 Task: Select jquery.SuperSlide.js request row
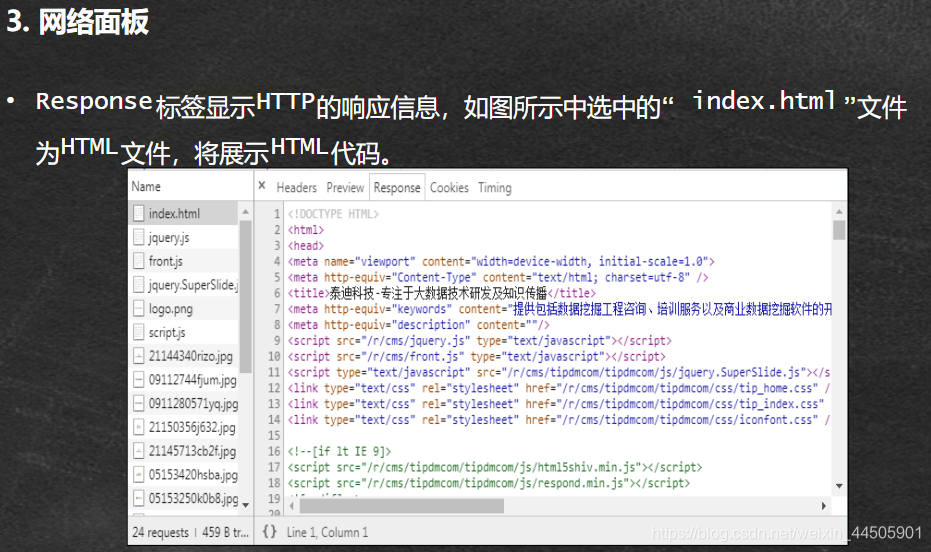(183, 284)
